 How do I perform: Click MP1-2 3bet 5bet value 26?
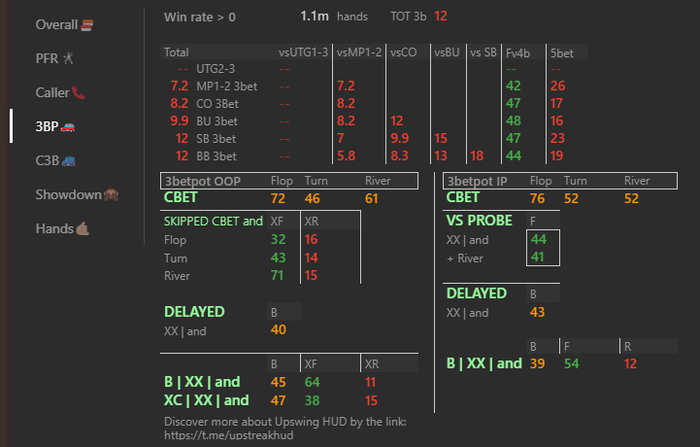558,86
